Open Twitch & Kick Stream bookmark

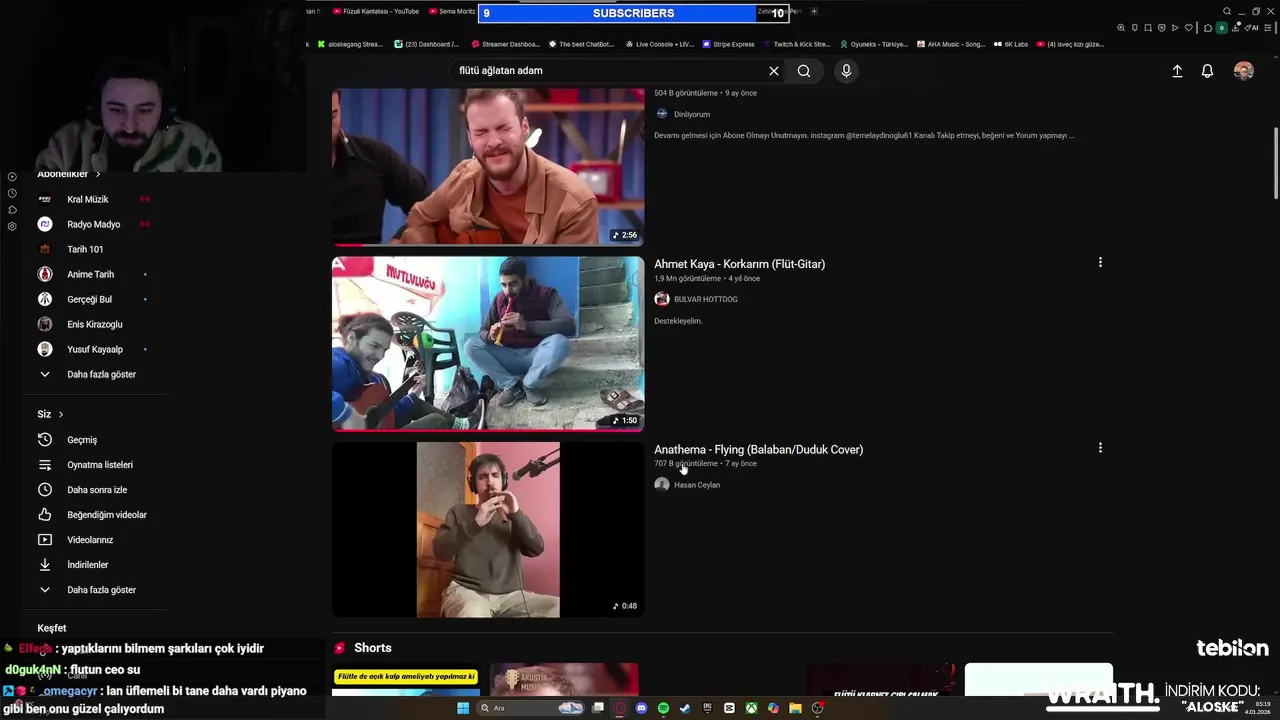coord(796,44)
